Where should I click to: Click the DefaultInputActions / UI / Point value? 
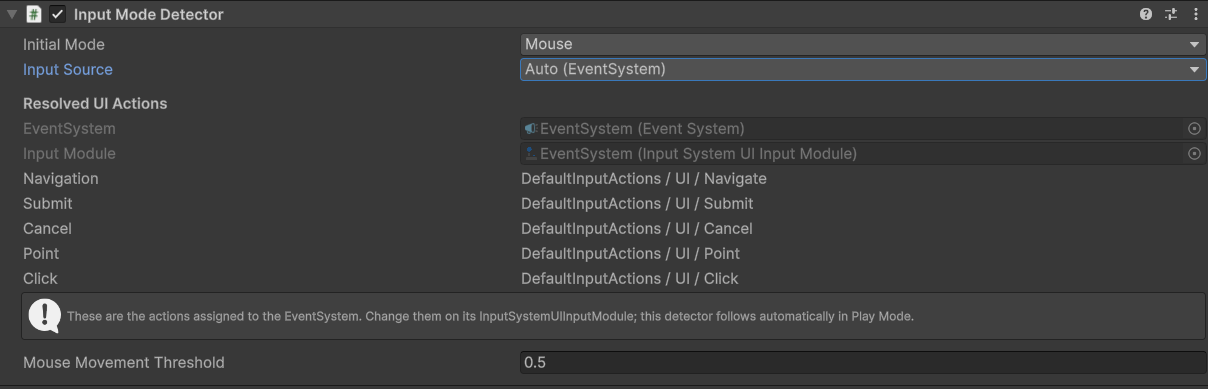point(631,253)
